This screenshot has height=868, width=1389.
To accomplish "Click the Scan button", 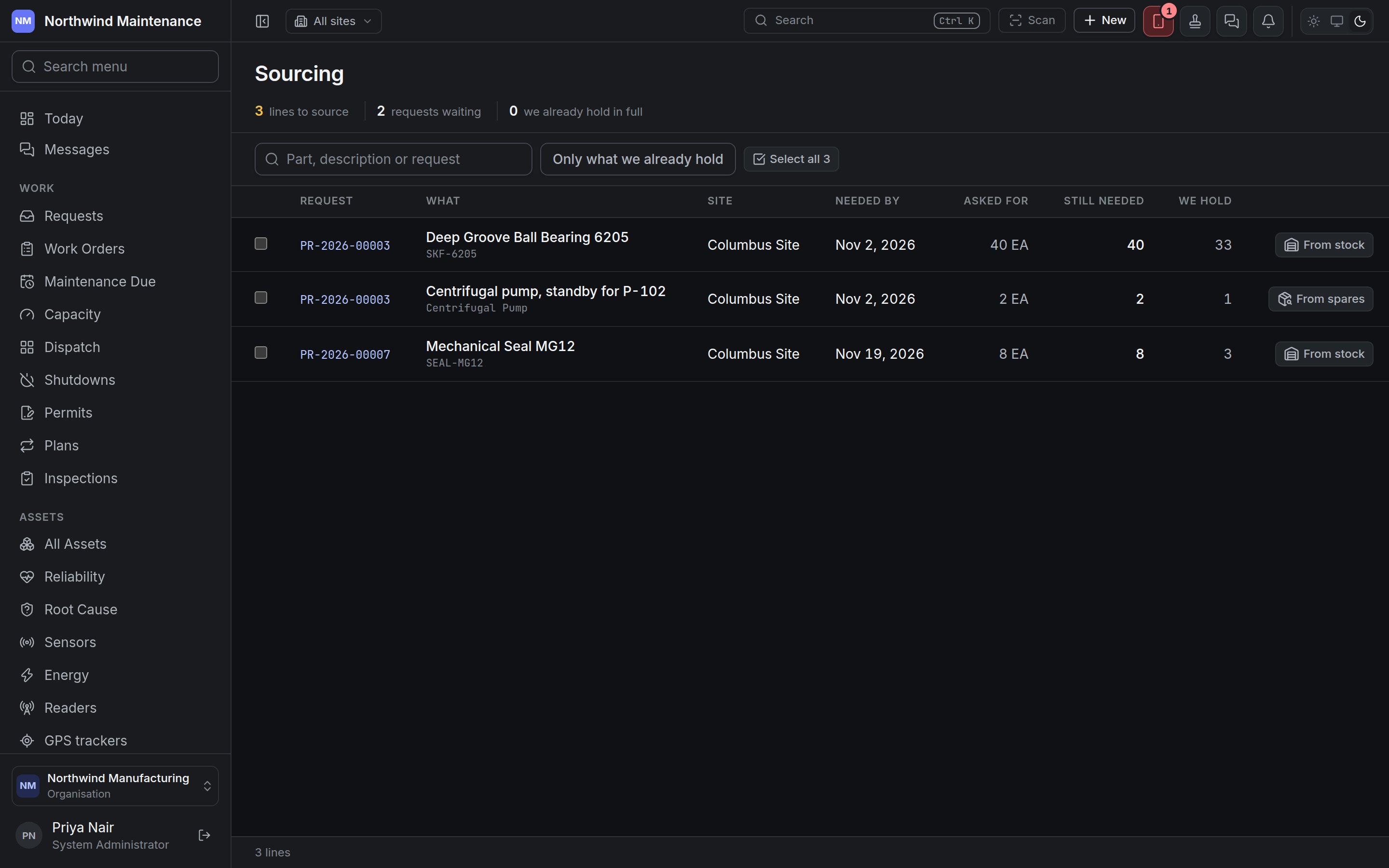I will pyautogui.click(x=1032, y=21).
